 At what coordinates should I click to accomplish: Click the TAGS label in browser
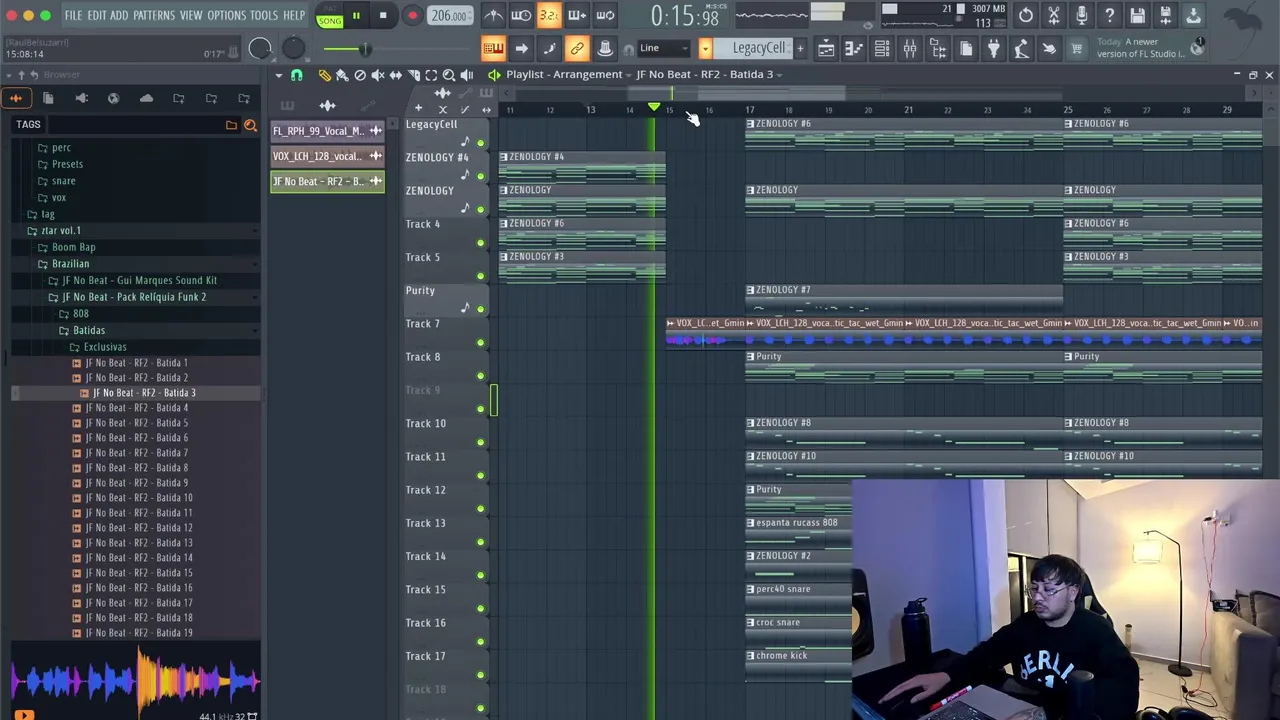point(28,124)
